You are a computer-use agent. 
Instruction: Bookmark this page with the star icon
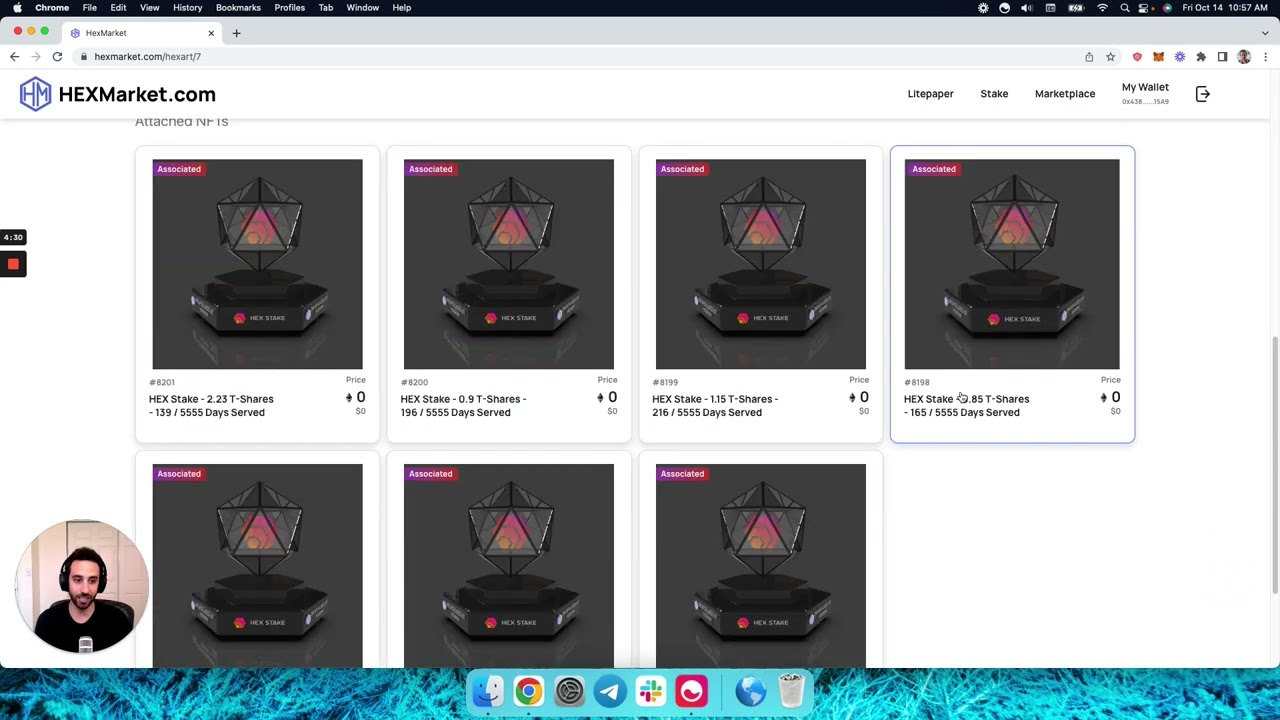(1110, 57)
